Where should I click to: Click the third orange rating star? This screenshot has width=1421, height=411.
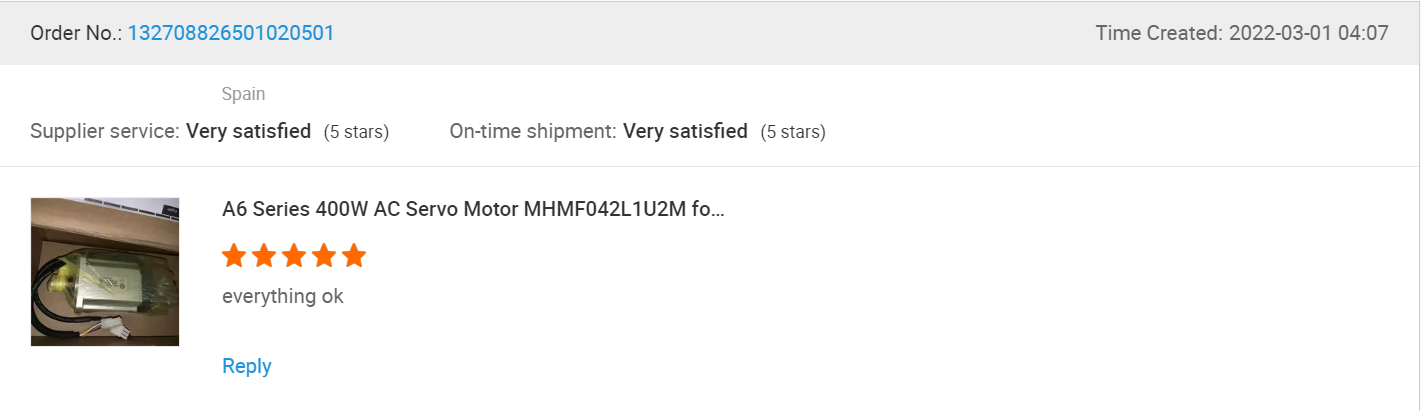coord(294,256)
